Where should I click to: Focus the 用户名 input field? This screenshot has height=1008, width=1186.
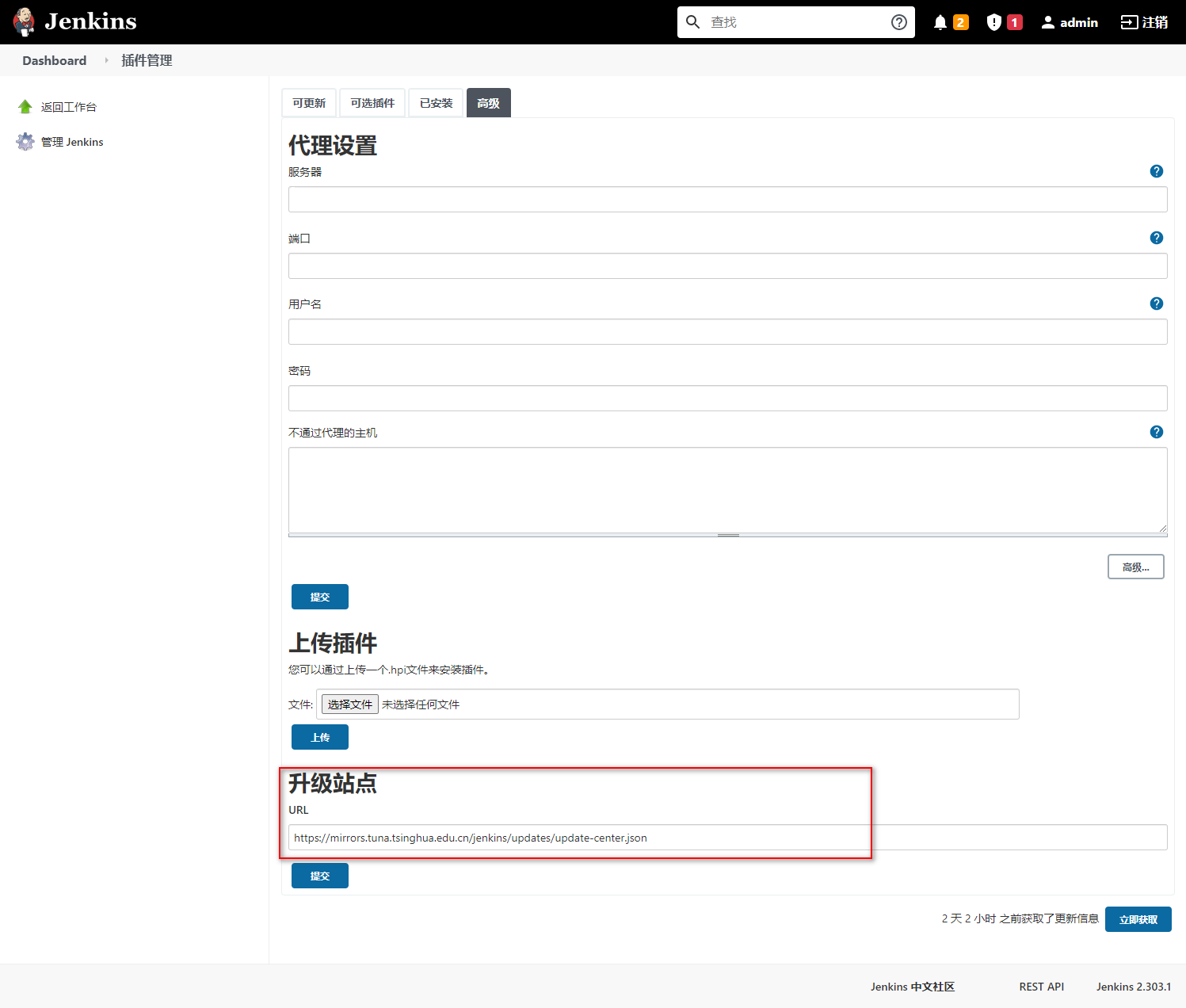click(x=728, y=332)
